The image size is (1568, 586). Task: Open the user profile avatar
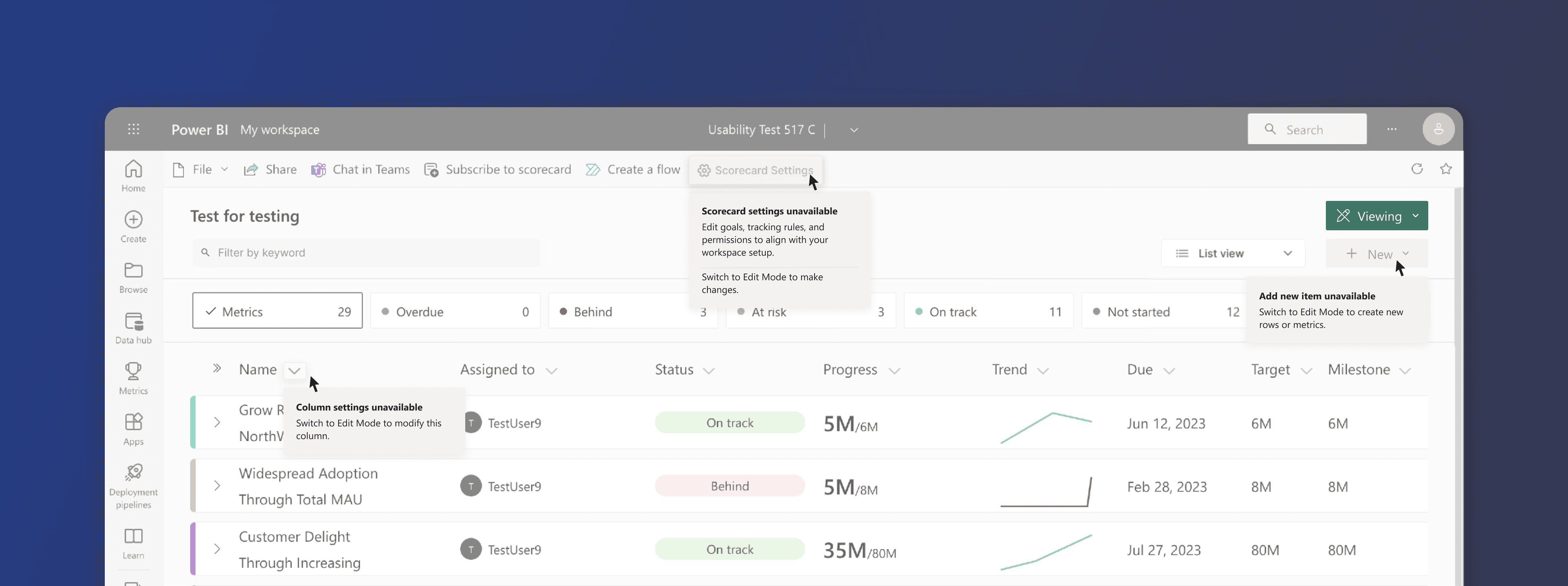(x=1438, y=129)
